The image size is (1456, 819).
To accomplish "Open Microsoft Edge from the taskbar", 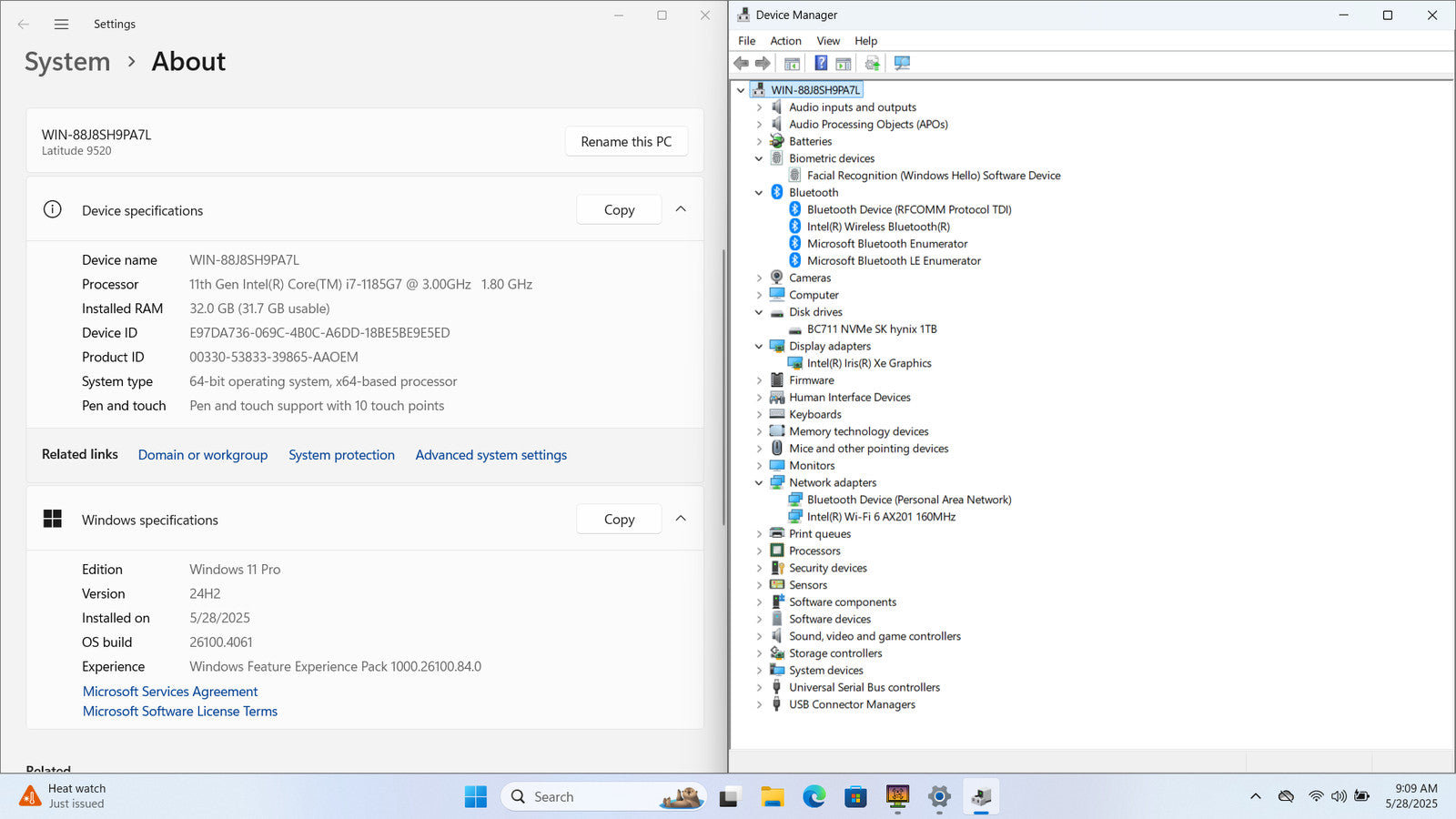I will (x=814, y=797).
